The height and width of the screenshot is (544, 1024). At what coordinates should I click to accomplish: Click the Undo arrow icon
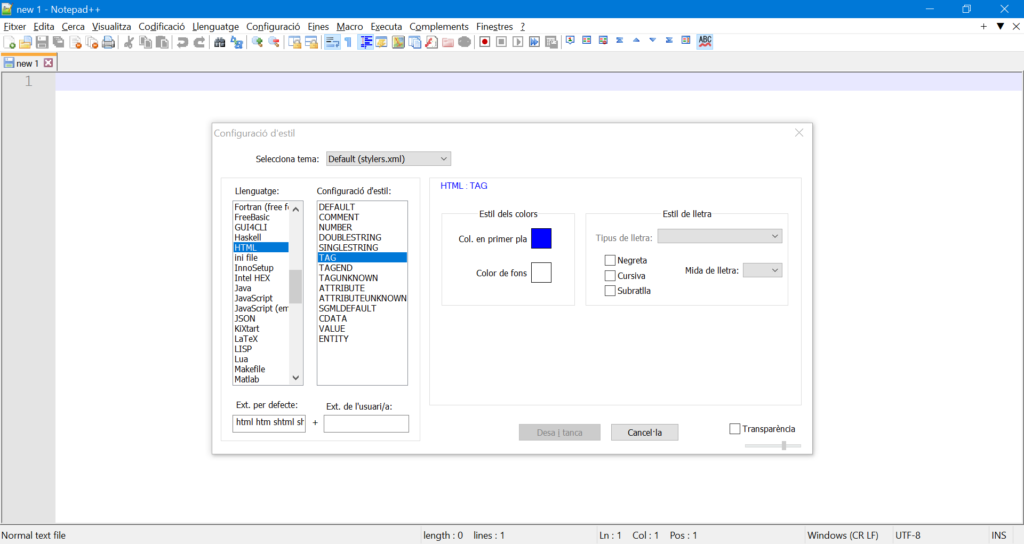[182, 42]
